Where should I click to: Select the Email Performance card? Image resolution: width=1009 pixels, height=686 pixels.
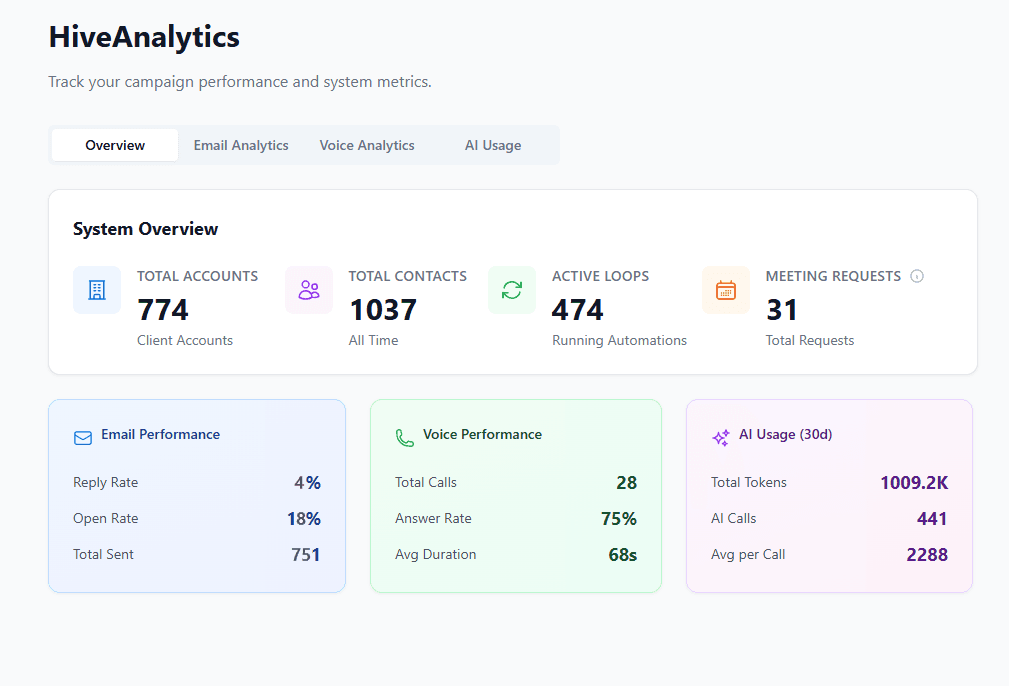[196, 495]
